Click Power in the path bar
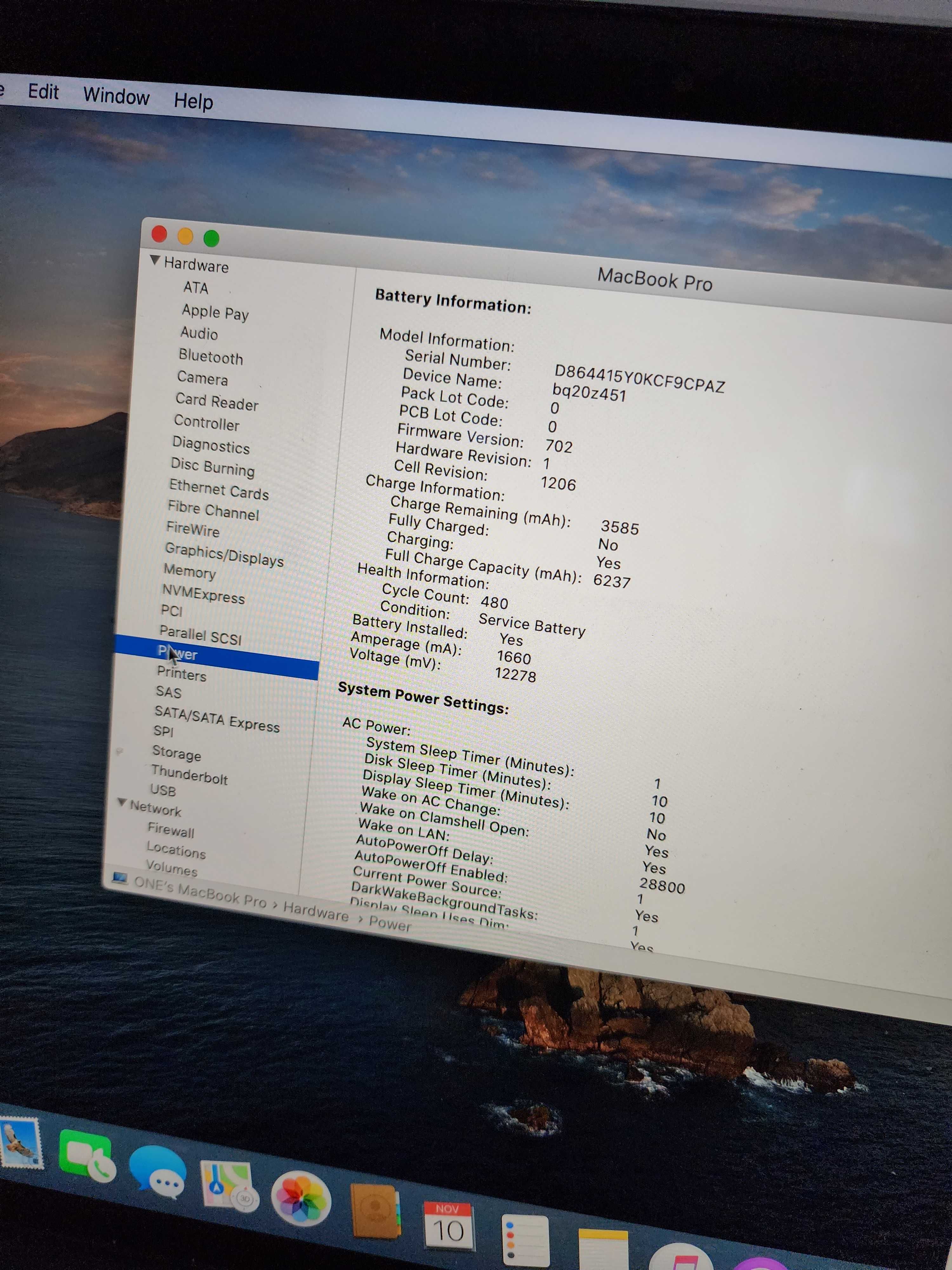952x1270 pixels. click(390, 923)
